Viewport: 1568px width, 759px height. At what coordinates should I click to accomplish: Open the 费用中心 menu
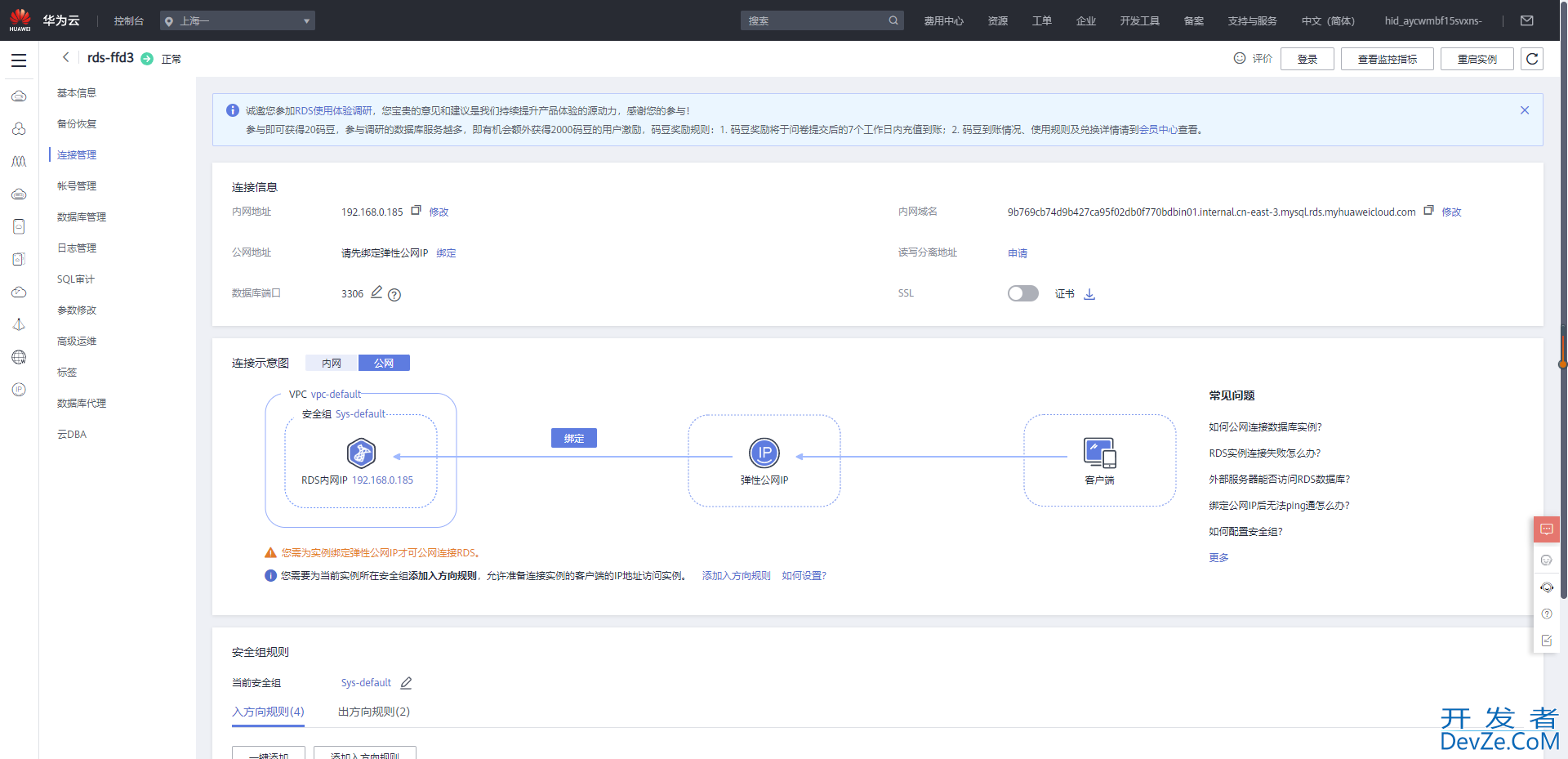[x=944, y=21]
